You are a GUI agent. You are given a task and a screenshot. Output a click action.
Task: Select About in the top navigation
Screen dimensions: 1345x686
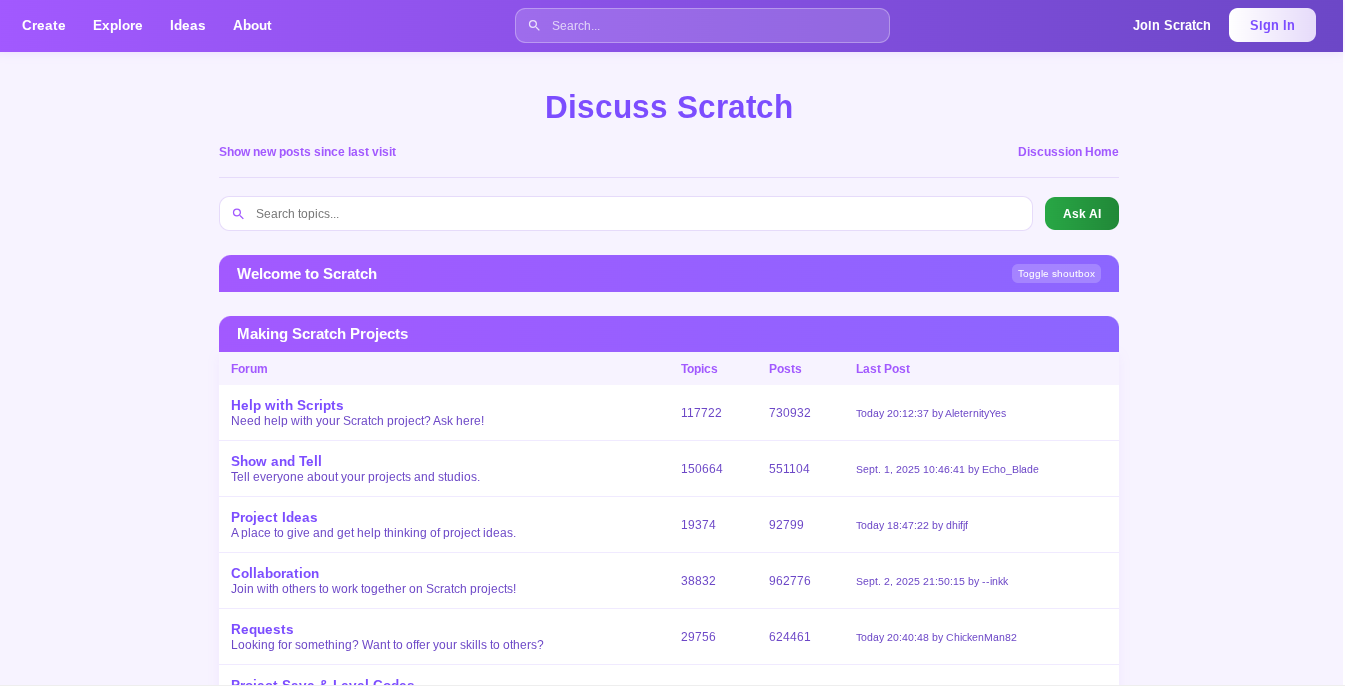(x=252, y=25)
